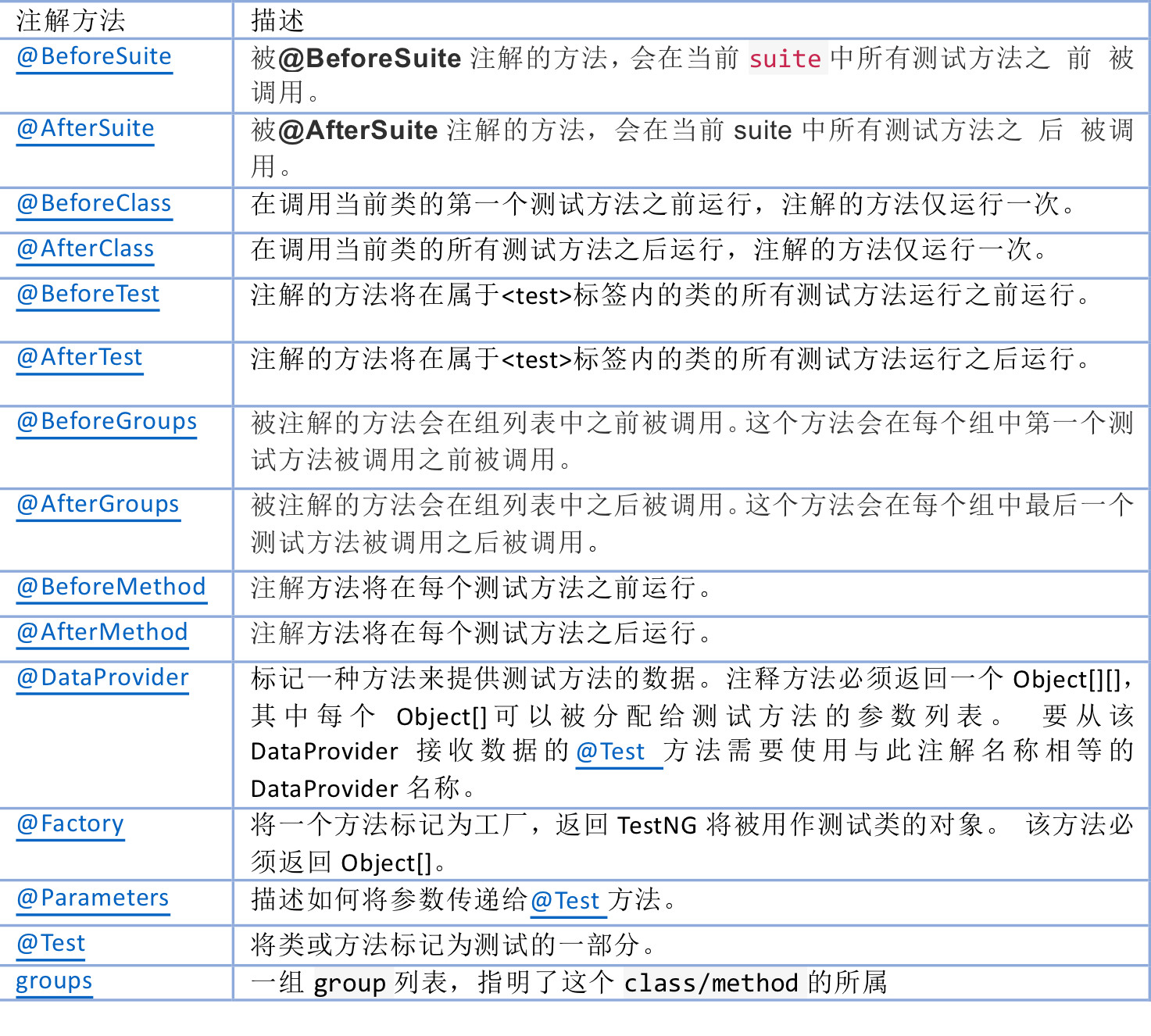
Task: Click the @AfterClass link
Action: (x=86, y=249)
